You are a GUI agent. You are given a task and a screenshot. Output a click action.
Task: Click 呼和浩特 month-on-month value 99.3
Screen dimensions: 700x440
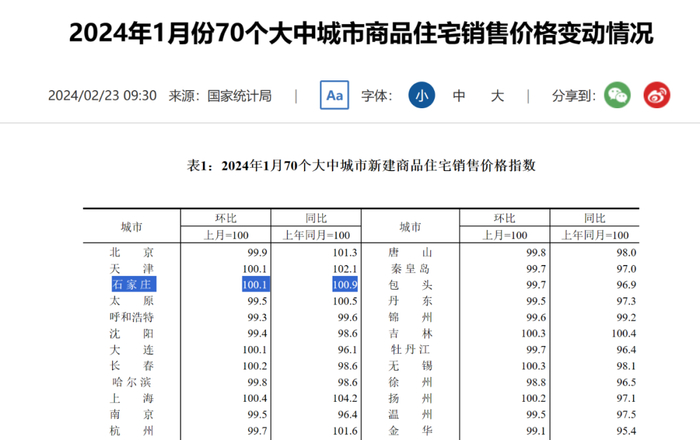[x=257, y=317]
